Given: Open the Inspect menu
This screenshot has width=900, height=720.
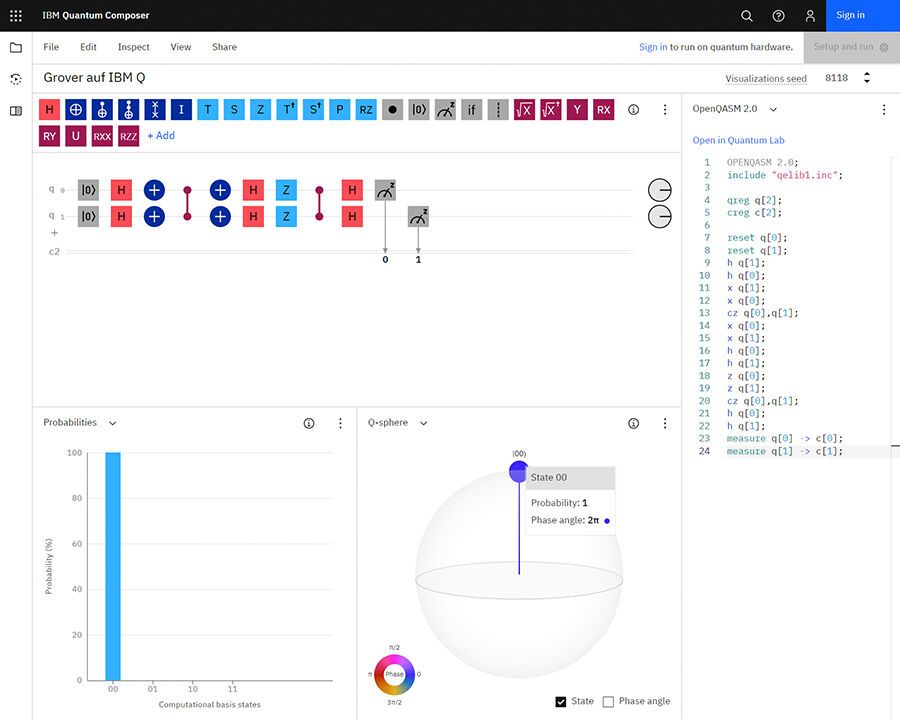Looking at the screenshot, I should click(134, 47).
